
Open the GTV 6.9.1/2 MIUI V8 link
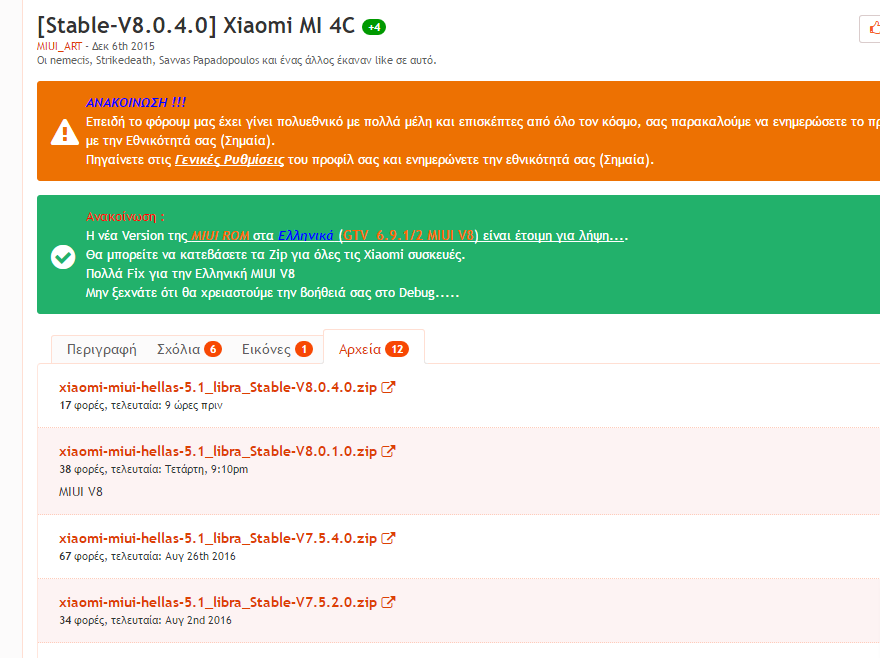409,236
